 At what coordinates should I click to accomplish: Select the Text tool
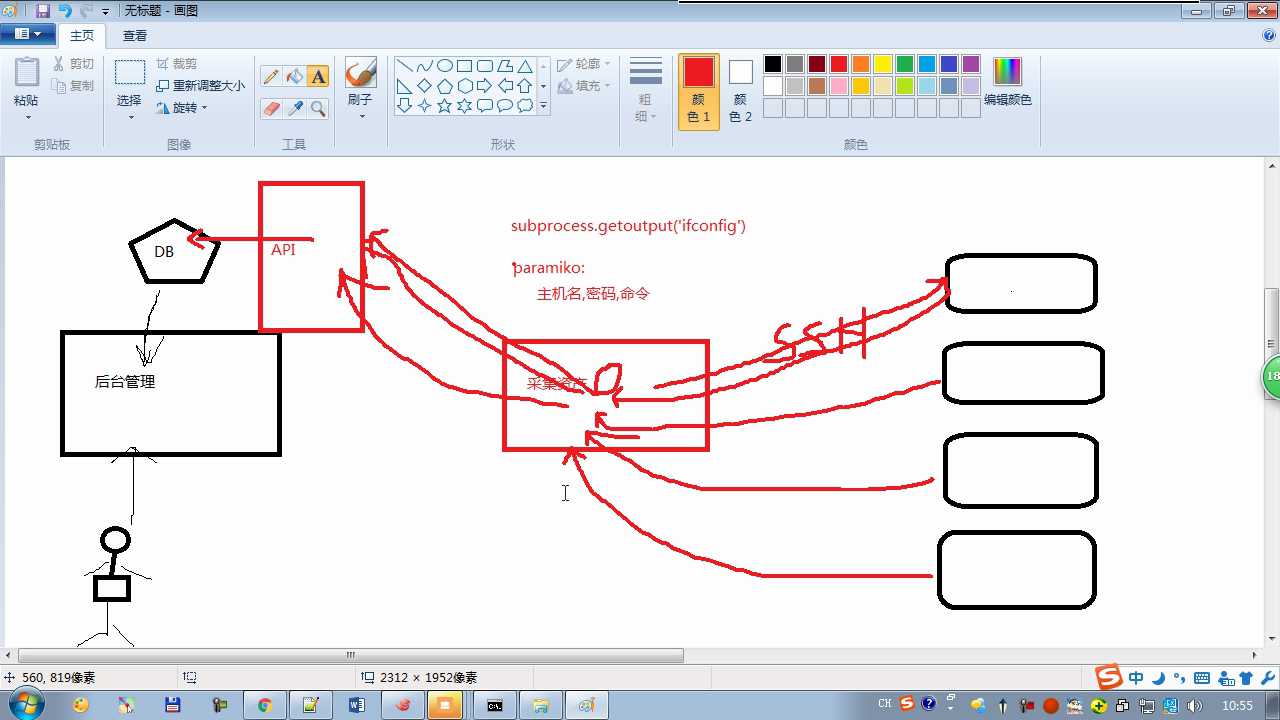318,77
